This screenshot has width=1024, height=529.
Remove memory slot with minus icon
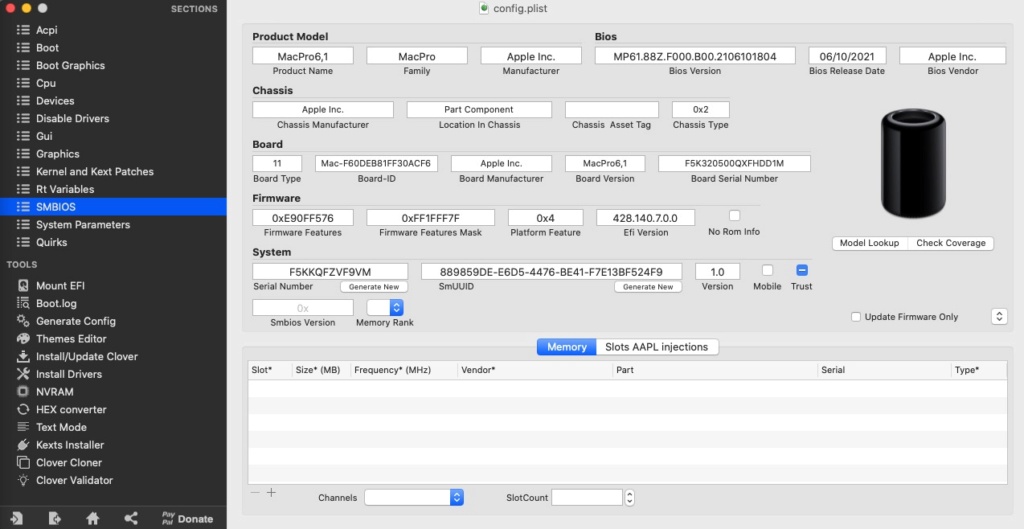pos(255,492)
